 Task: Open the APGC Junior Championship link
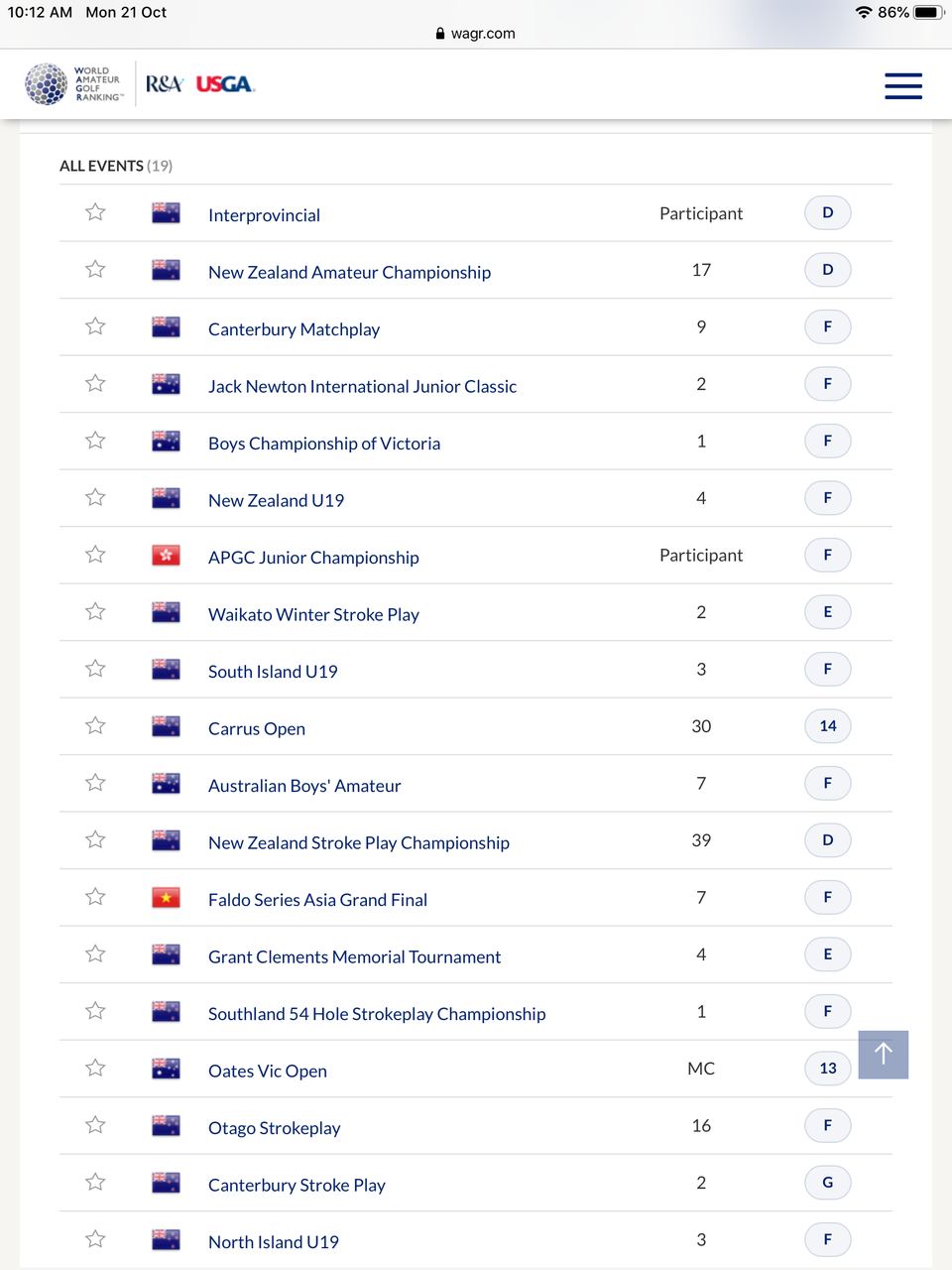click(x=313, y=558)
